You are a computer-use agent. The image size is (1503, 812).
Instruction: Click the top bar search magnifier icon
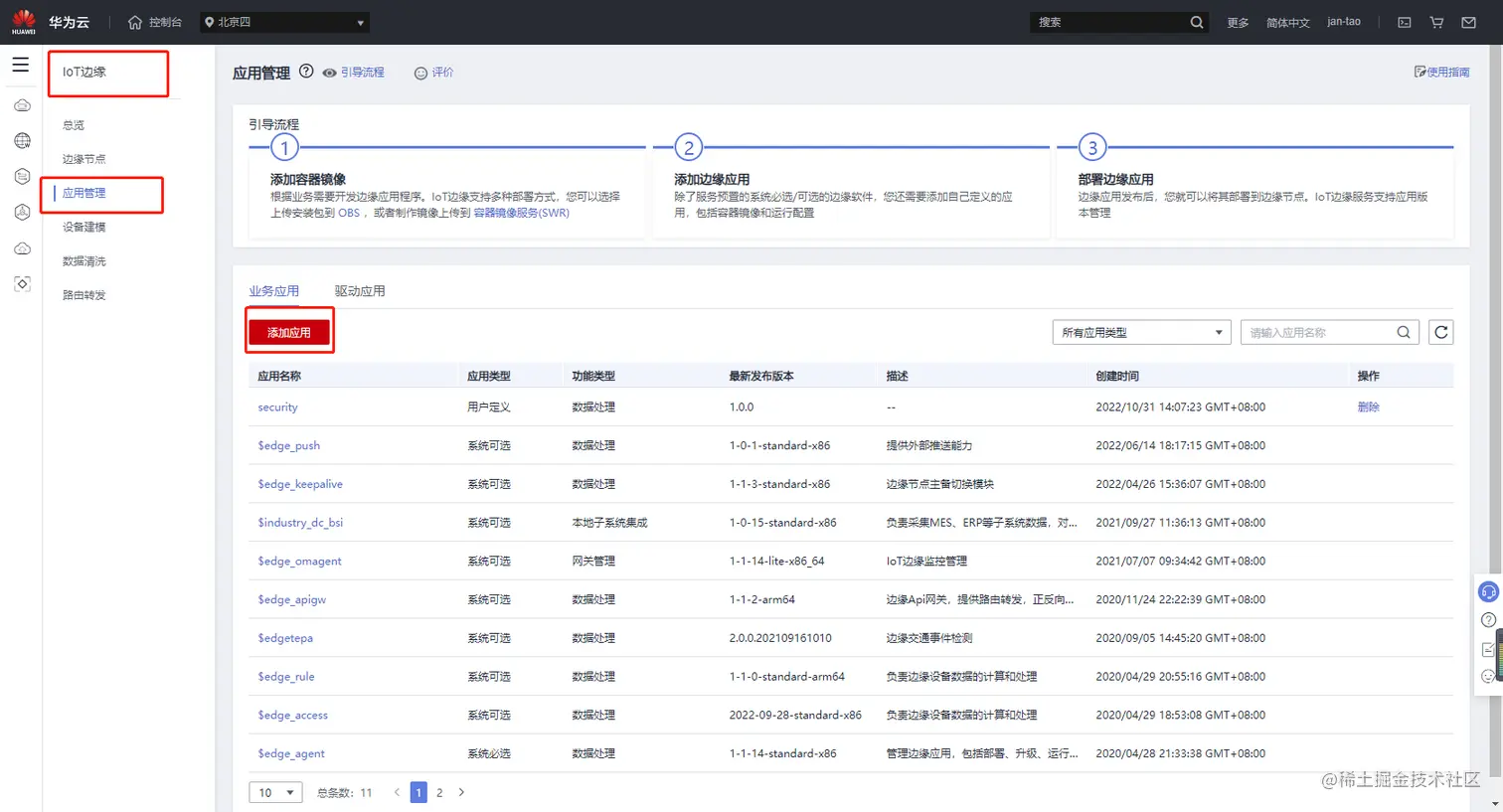coord(1197,22)
